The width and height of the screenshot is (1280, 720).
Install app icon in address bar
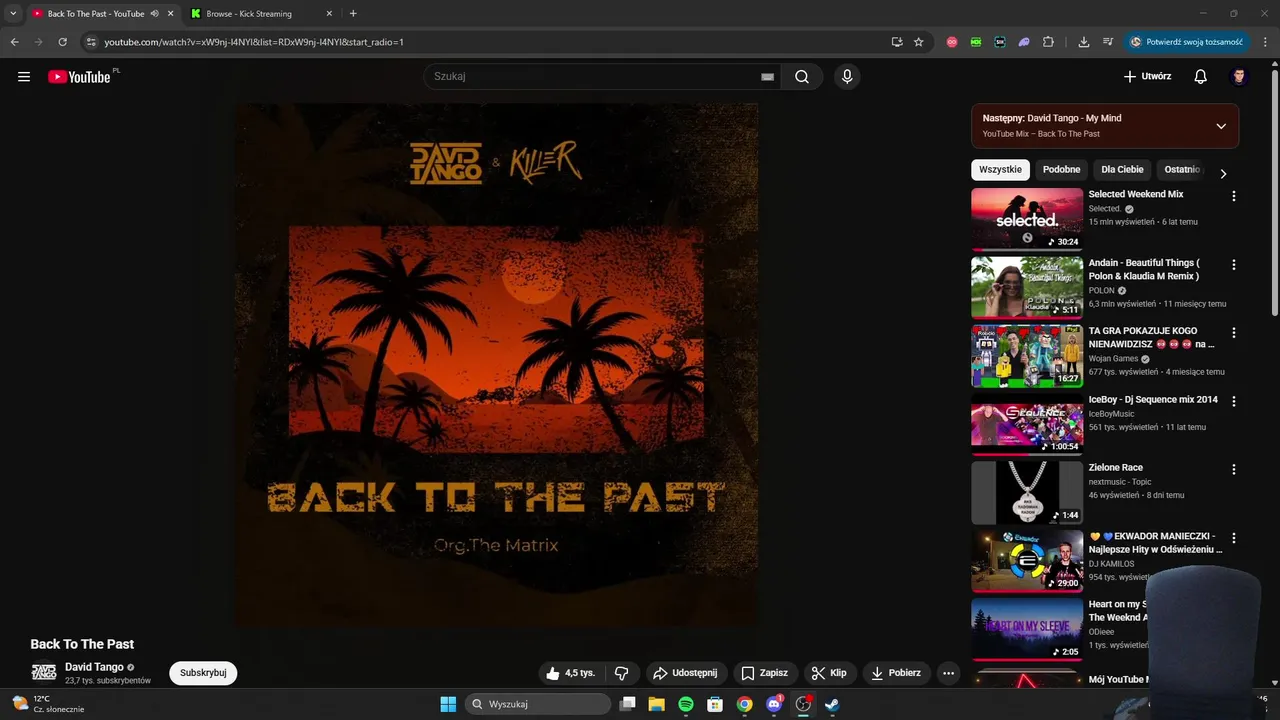point(897,42)
